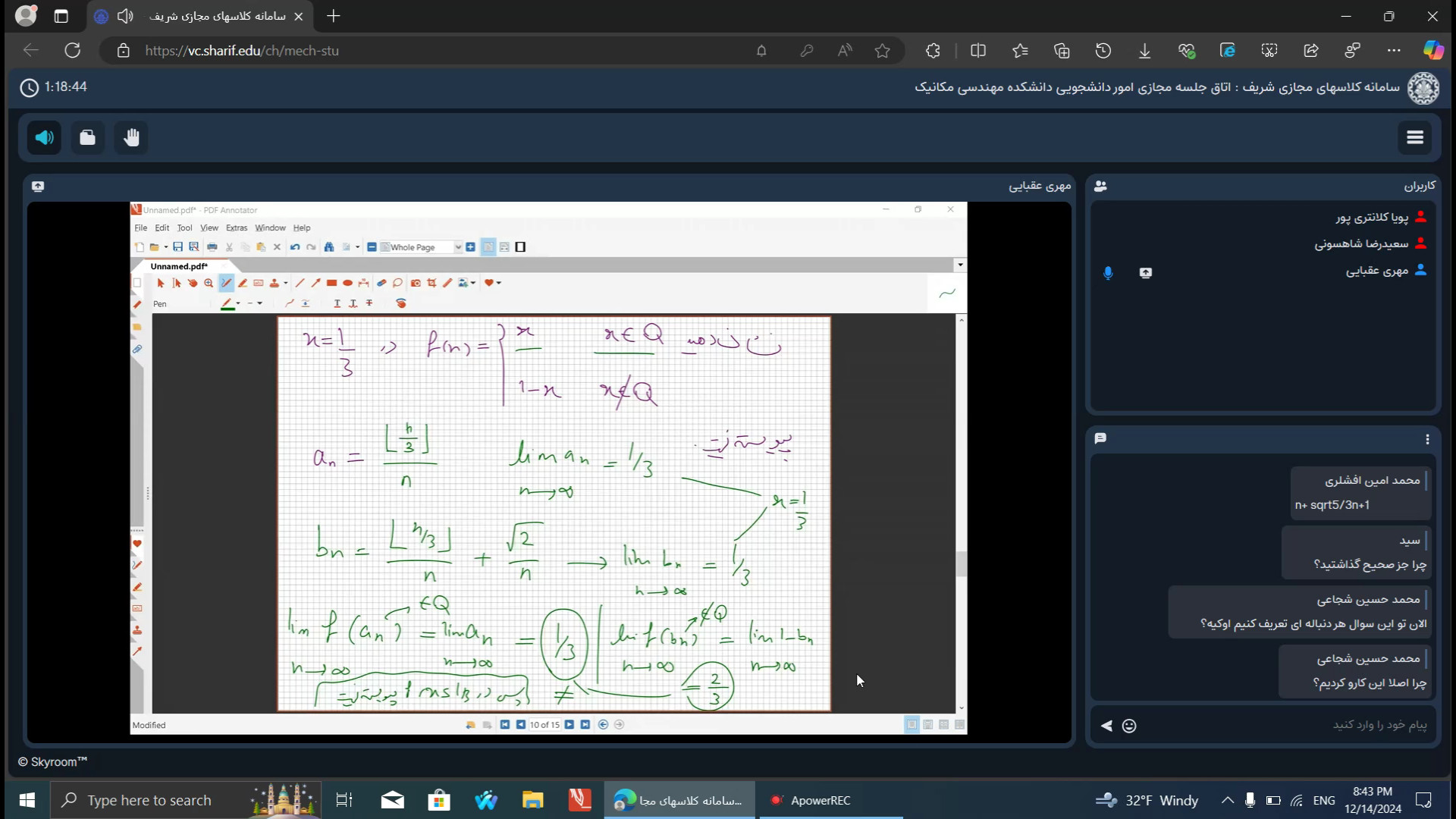Viewport: 1456px width, 819px height.
Task: Click the users panel people icon
Action: tap(1100, 186)
